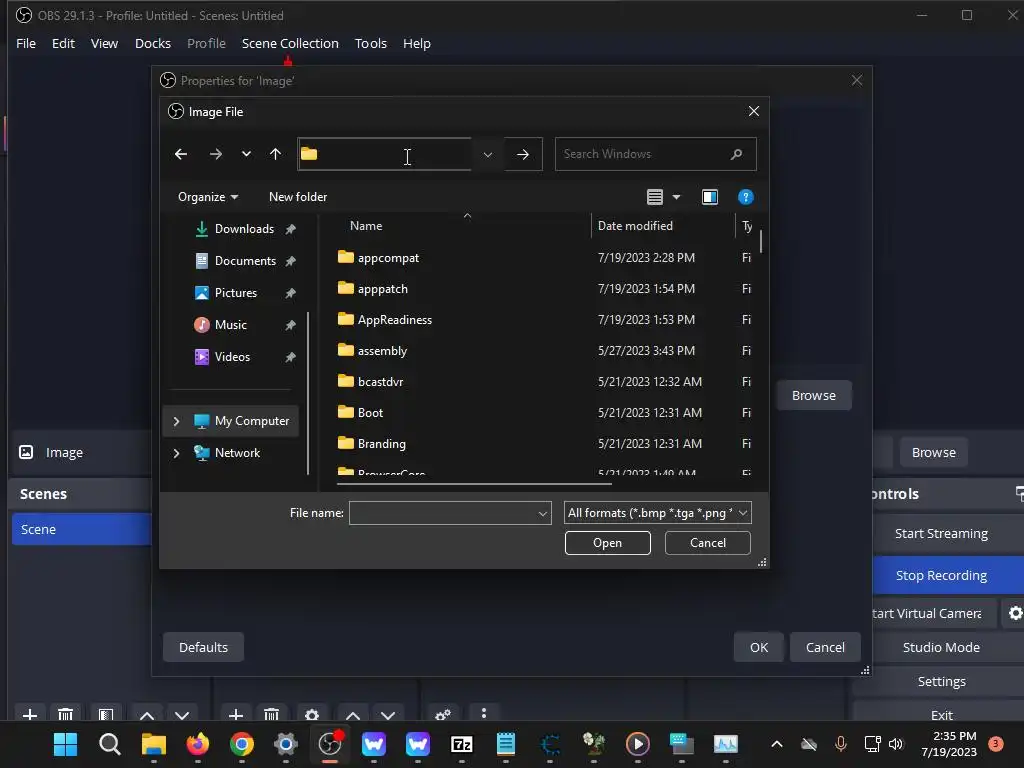Open the Windows Start menu

pos(65,744)
